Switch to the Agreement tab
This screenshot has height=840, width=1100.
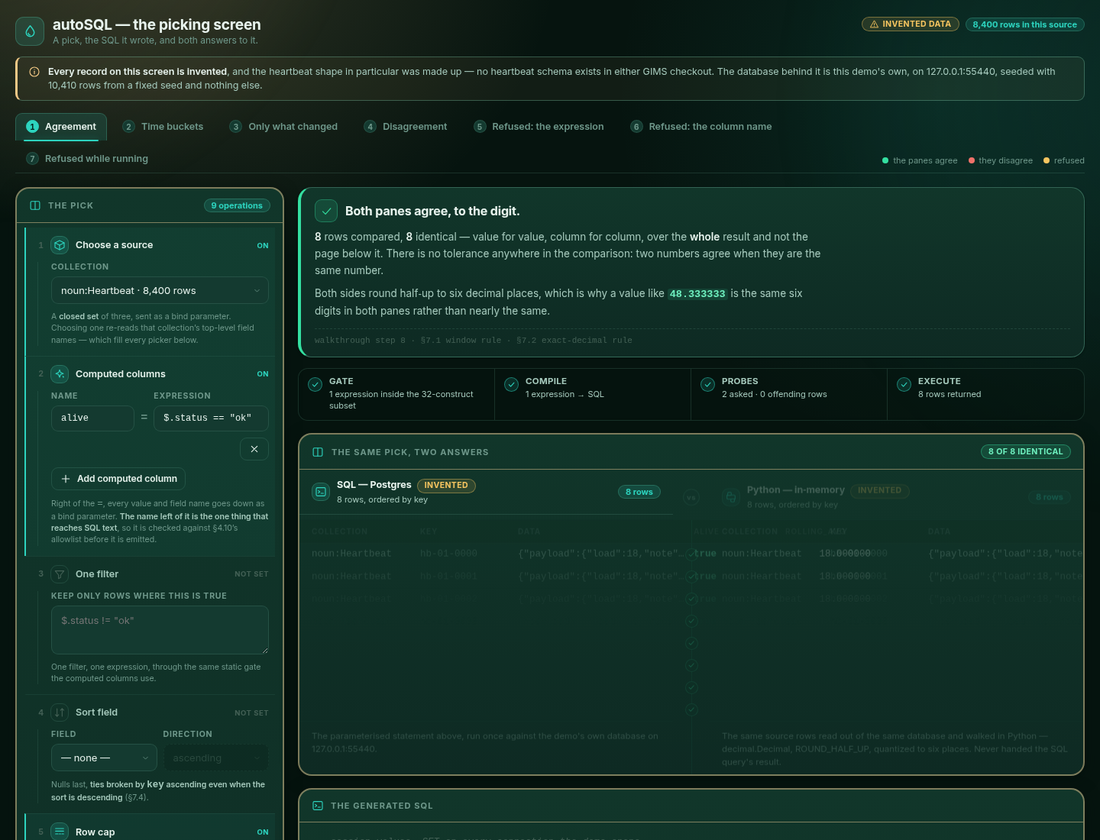pos(61,127)
